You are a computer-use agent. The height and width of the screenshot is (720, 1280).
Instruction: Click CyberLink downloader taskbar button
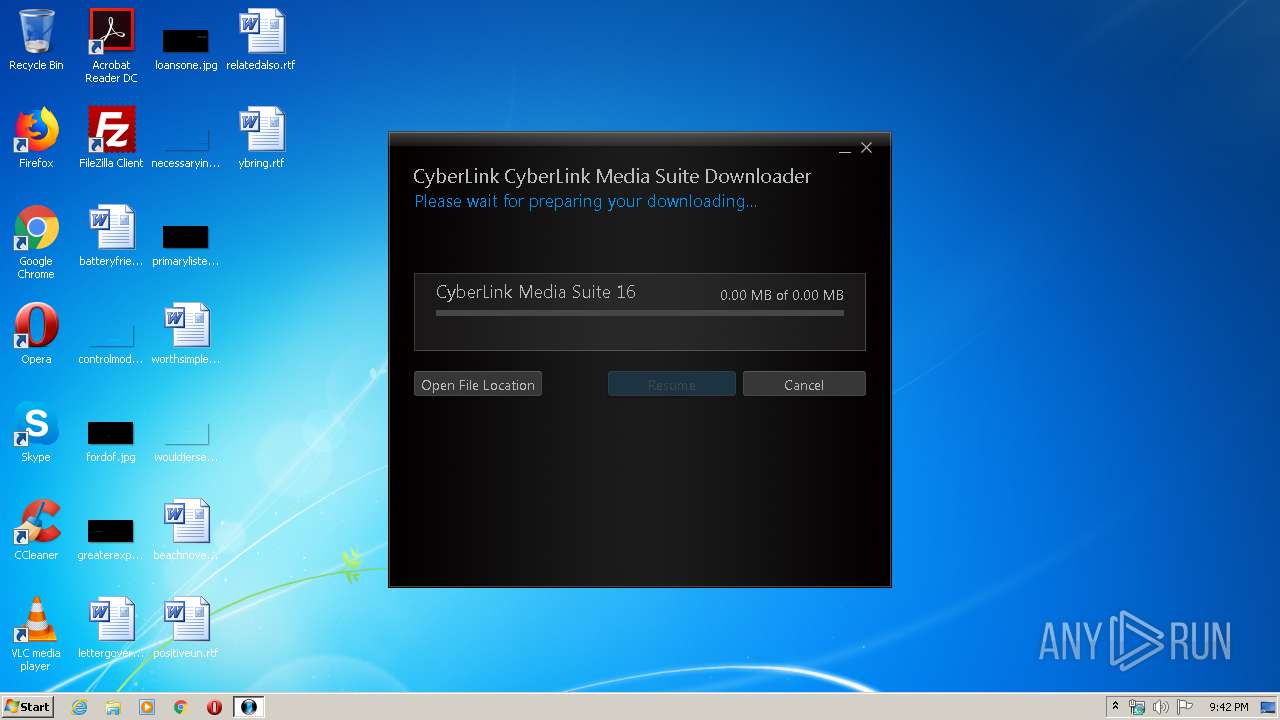[249, 707]
